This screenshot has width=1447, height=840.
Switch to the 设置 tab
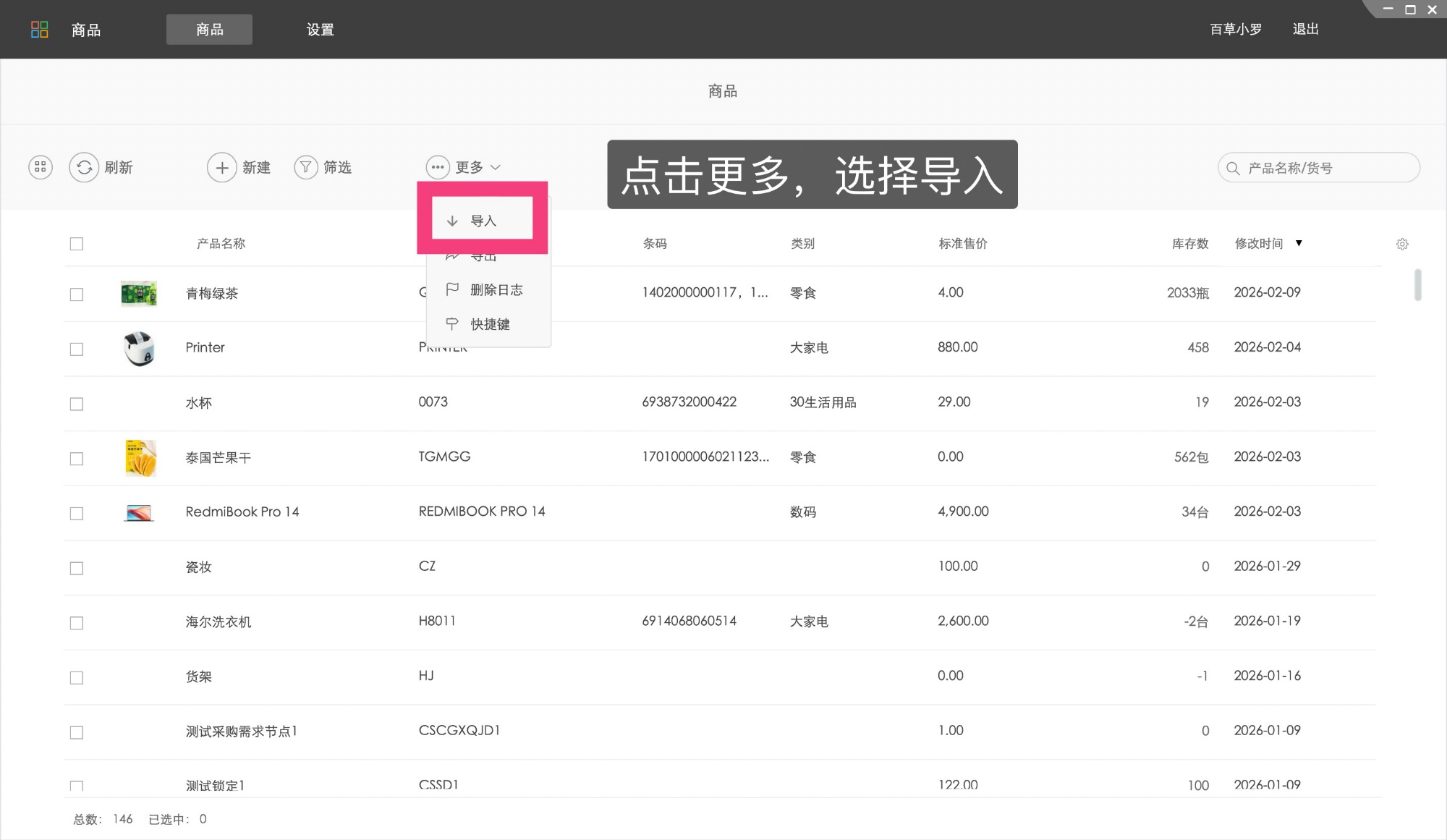(320, 29)
